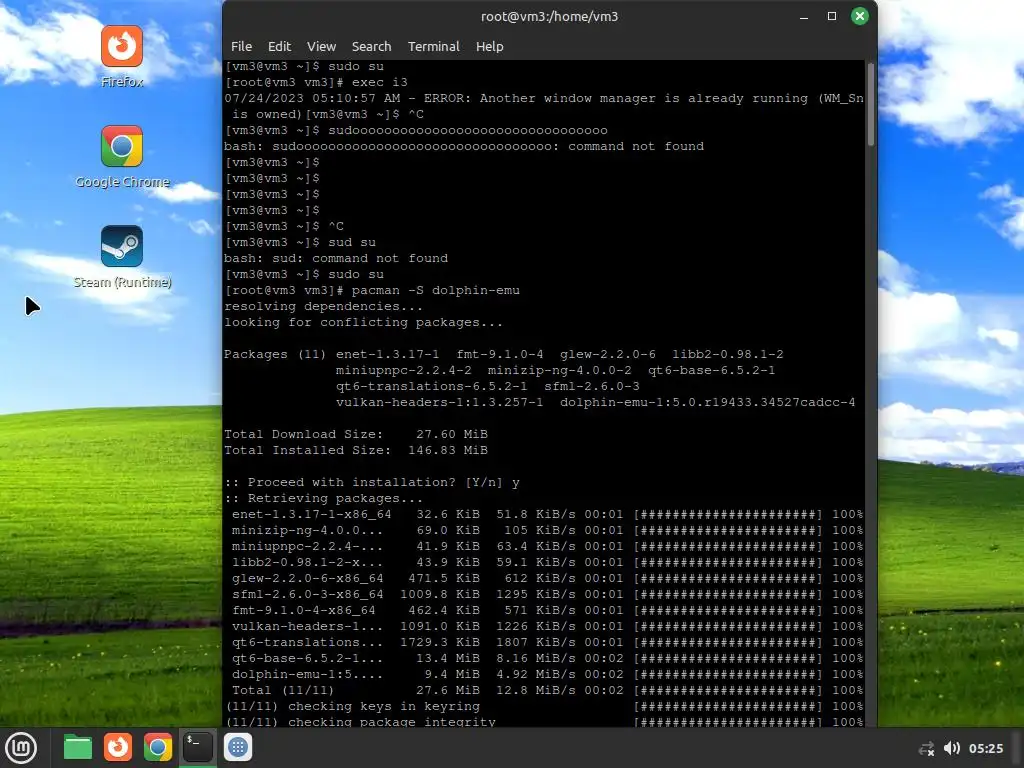The image size is (1024, 768).
Task: Click the 'Total Installed Size' line
Action: click(356, 450)
